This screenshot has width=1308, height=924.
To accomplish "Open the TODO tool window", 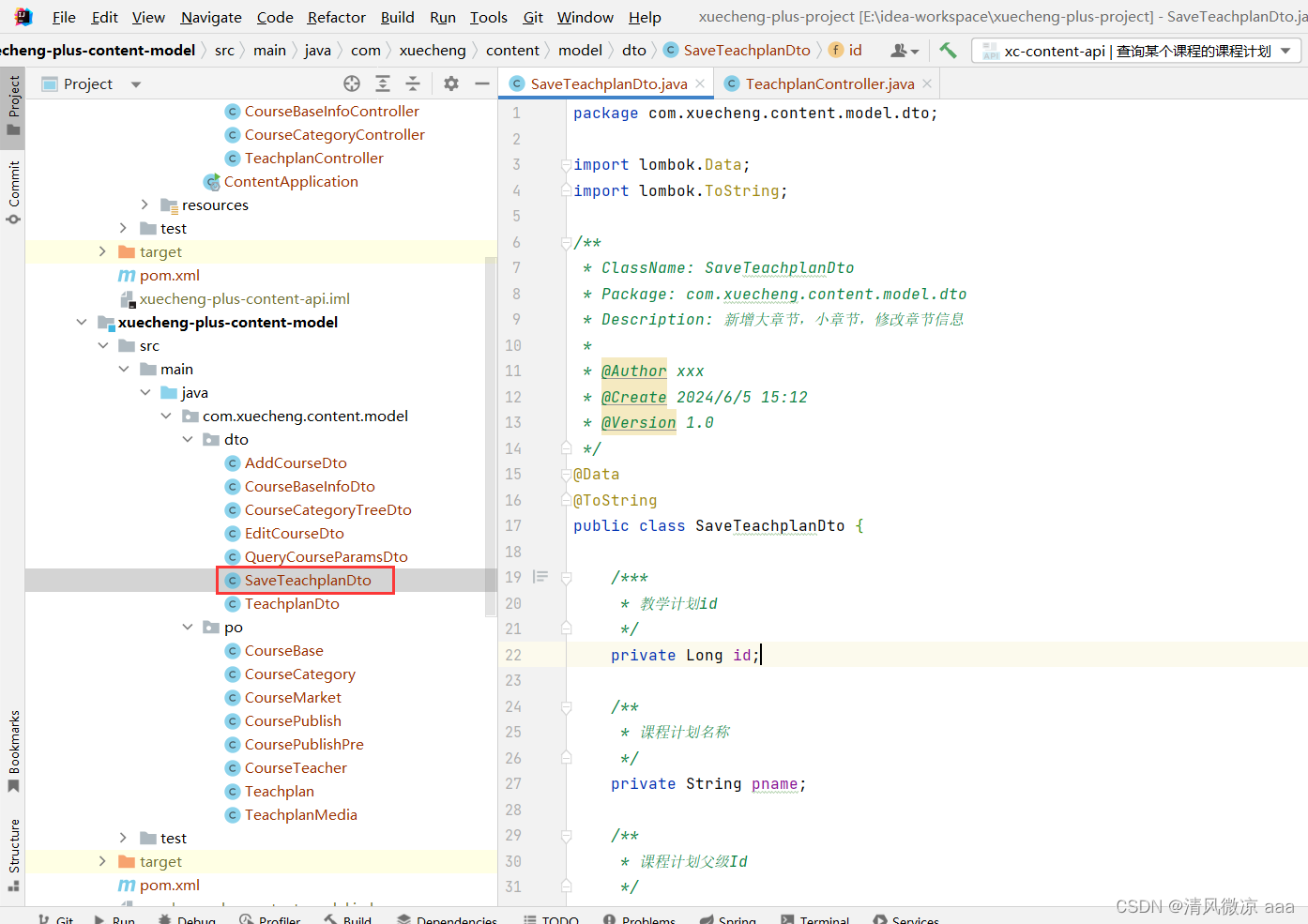I will coord(552,920).
